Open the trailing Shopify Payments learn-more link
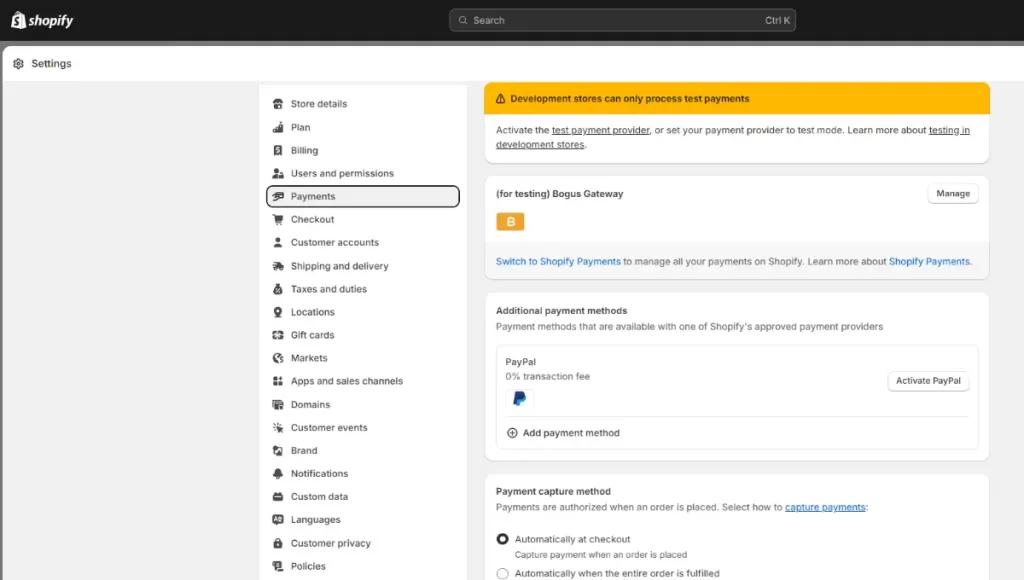The image size is (1024, 580). point(929,261)
